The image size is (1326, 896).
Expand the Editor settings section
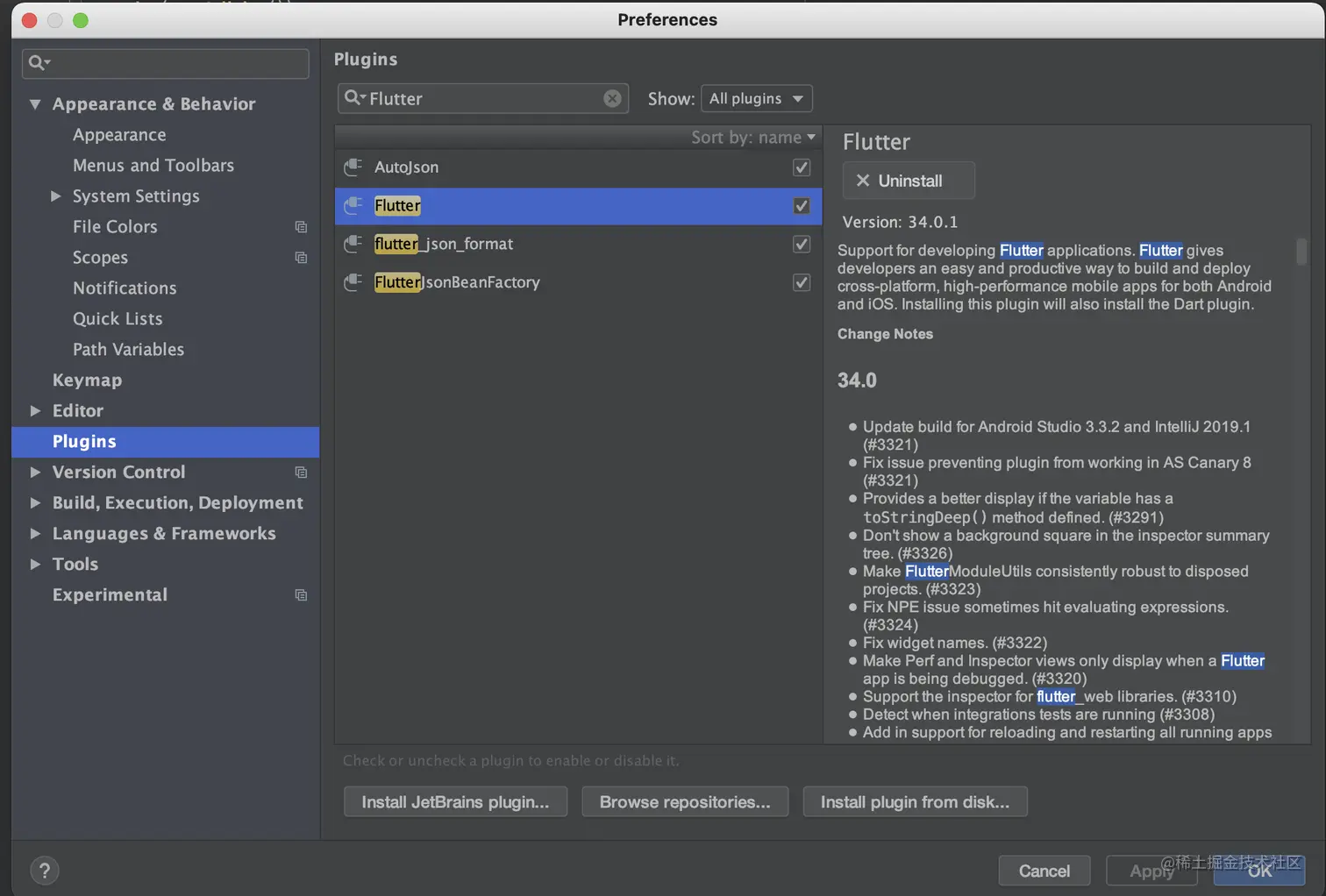36,411
